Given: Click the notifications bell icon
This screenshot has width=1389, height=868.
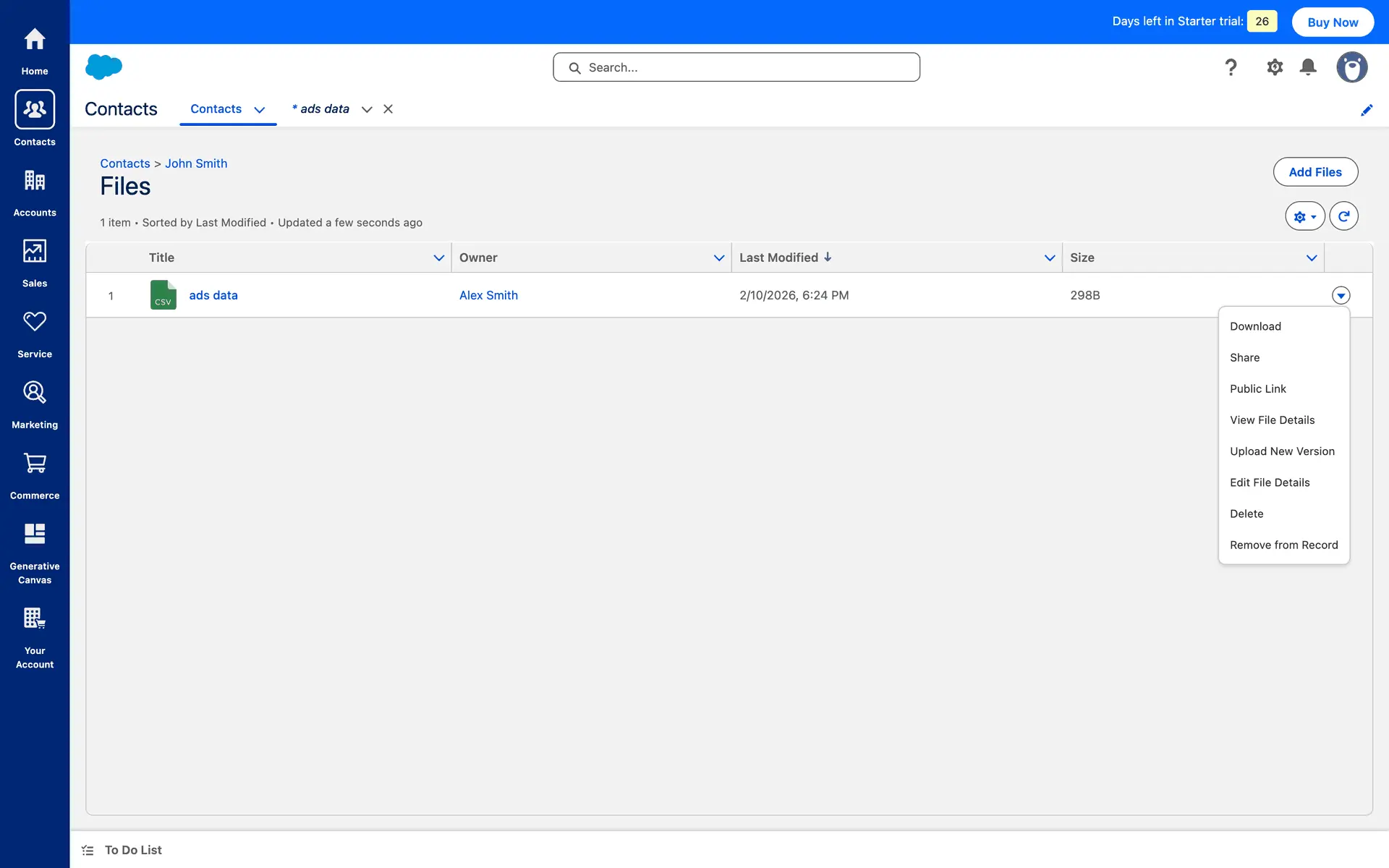Looking at the screenshot, I should click(x=1308, y=67).
